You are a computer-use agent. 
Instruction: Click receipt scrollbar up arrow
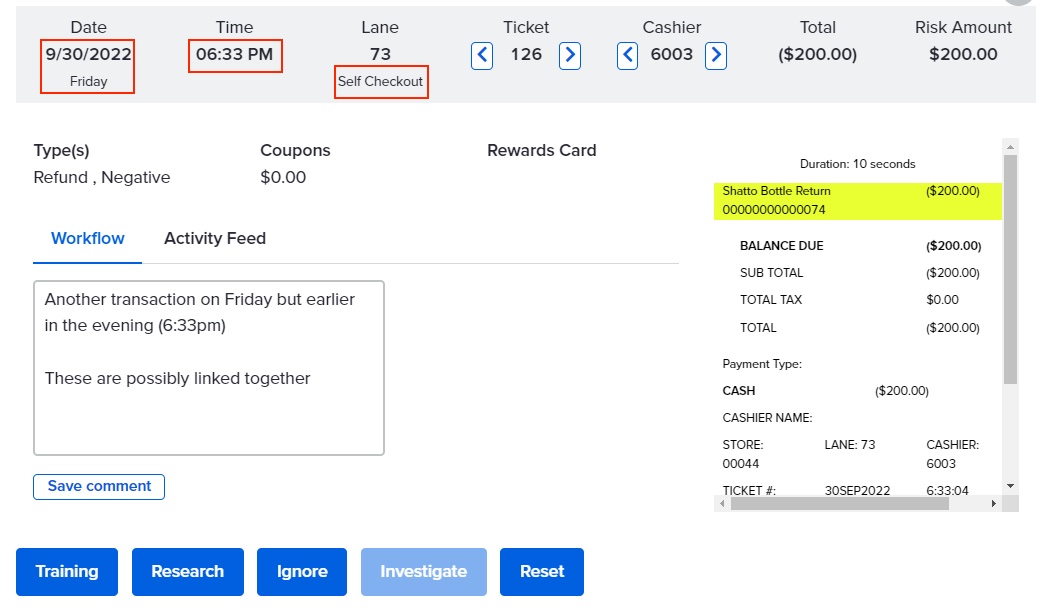(x=1010, y=146)
